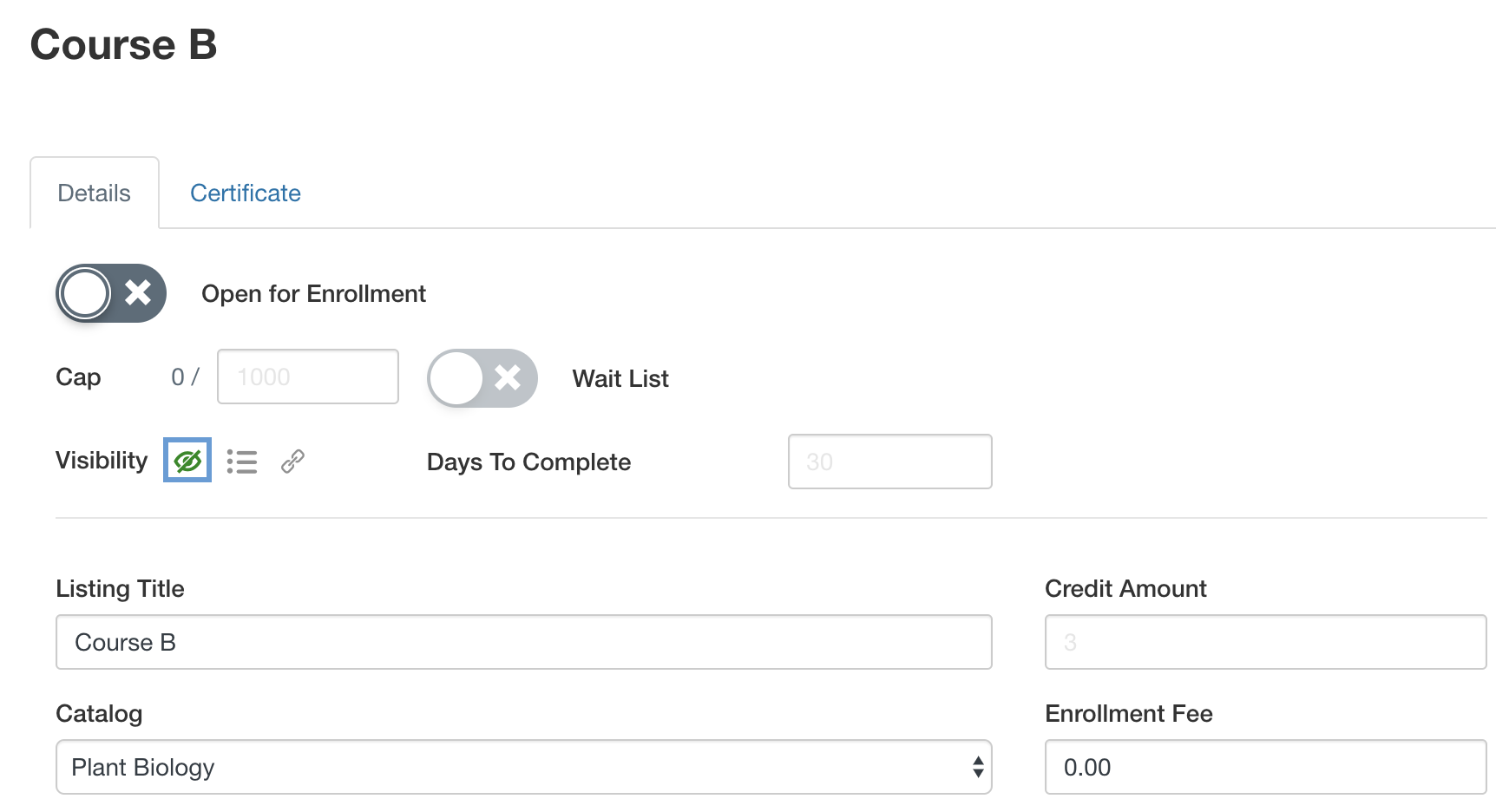Screen dimensions: 1496x812
Task: Enable the Open for Enrollment switch
Action: tap(111, 293)
